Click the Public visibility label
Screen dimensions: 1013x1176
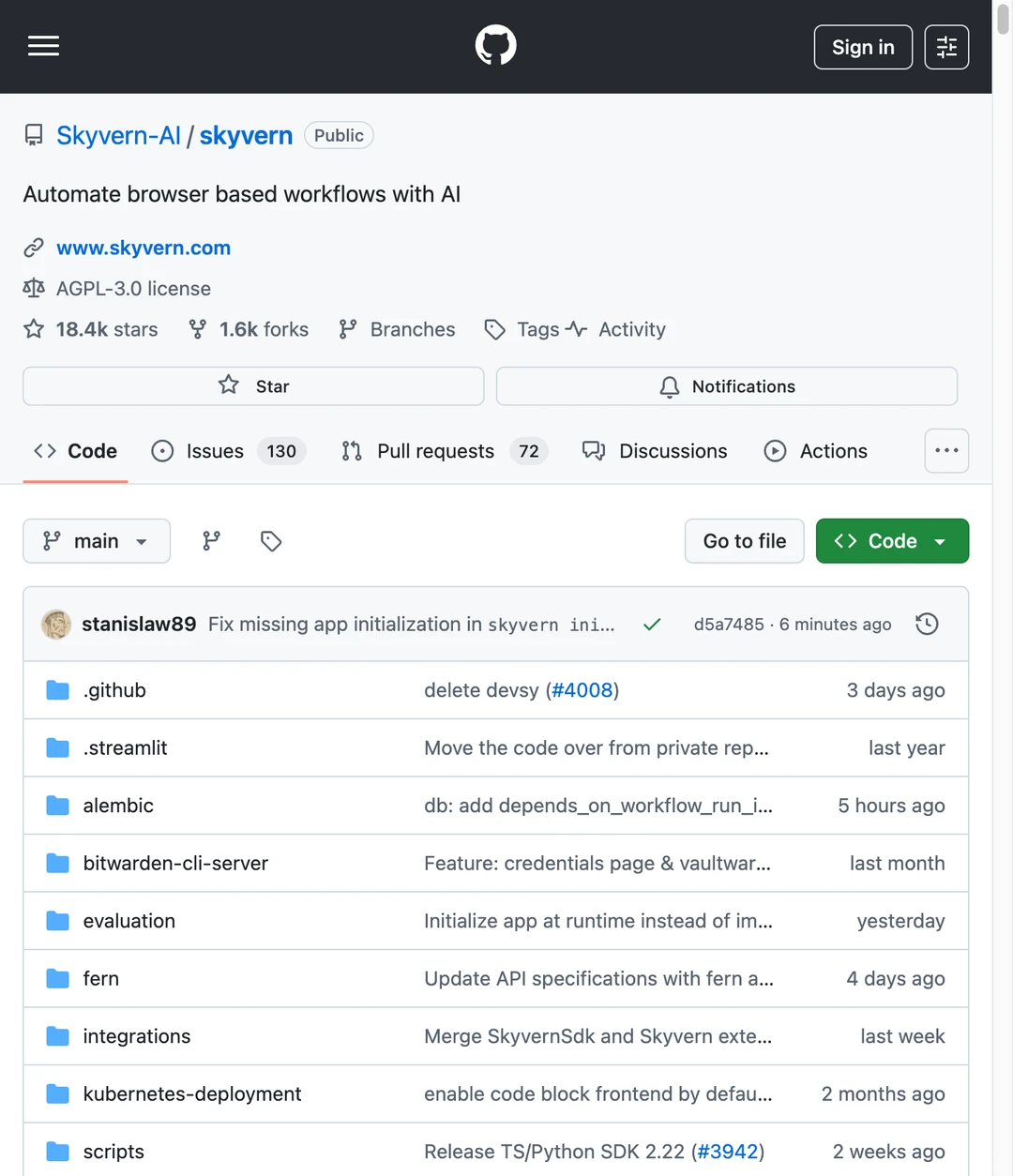point(339,136)
